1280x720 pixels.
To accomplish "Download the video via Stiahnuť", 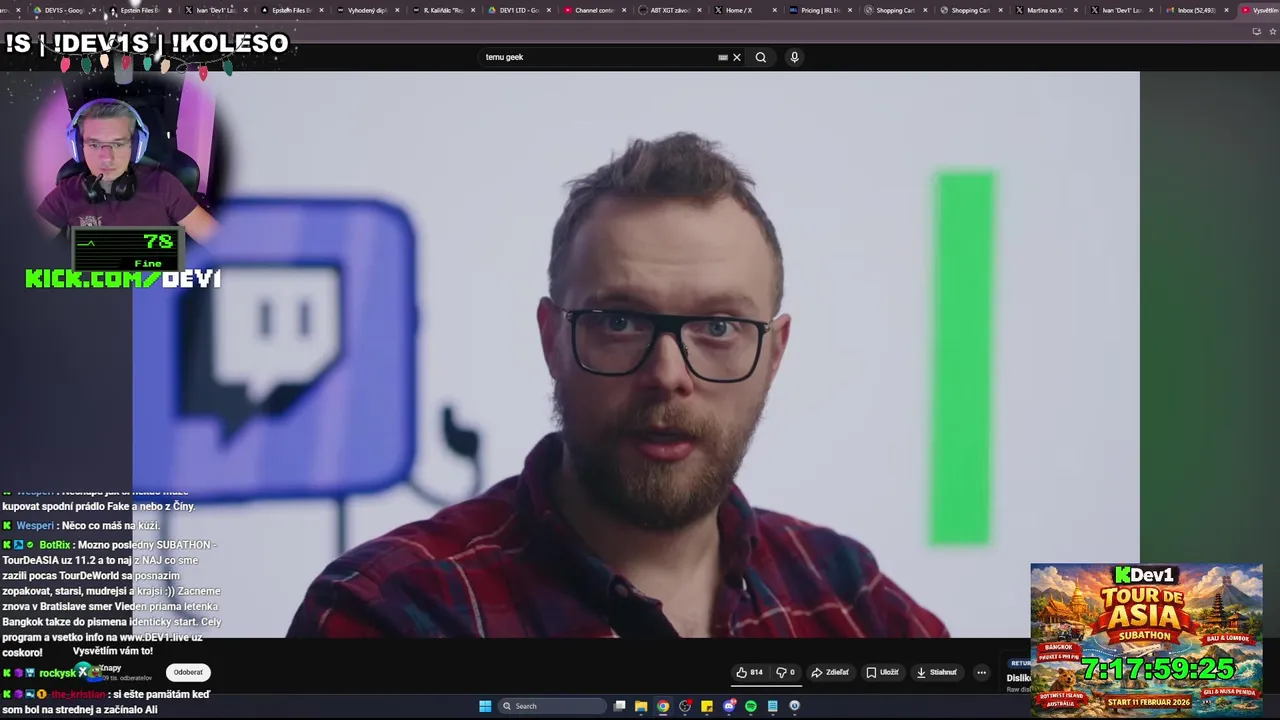I will (x=937, y=672).
